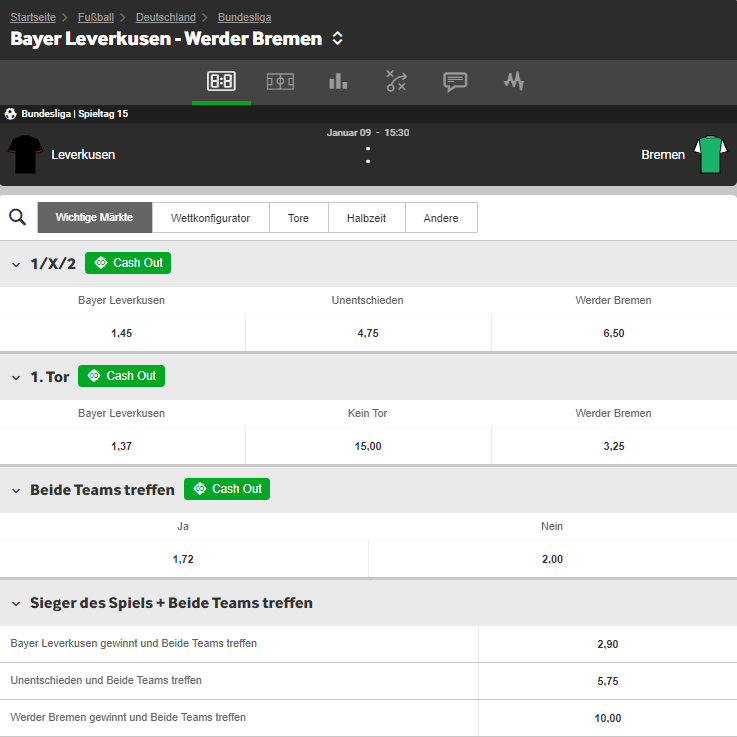Screen dimensions: 737x737
Task: Select Leverkusen gewinnt und Beide treffen 2,90
Action: [x=608, y=644]
